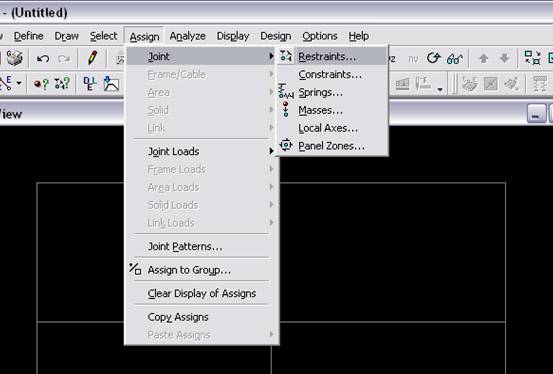Viewport: 553px width, 374px height.
Task: Select the pencil draw tool icon
Action: [x=92, y=58]
